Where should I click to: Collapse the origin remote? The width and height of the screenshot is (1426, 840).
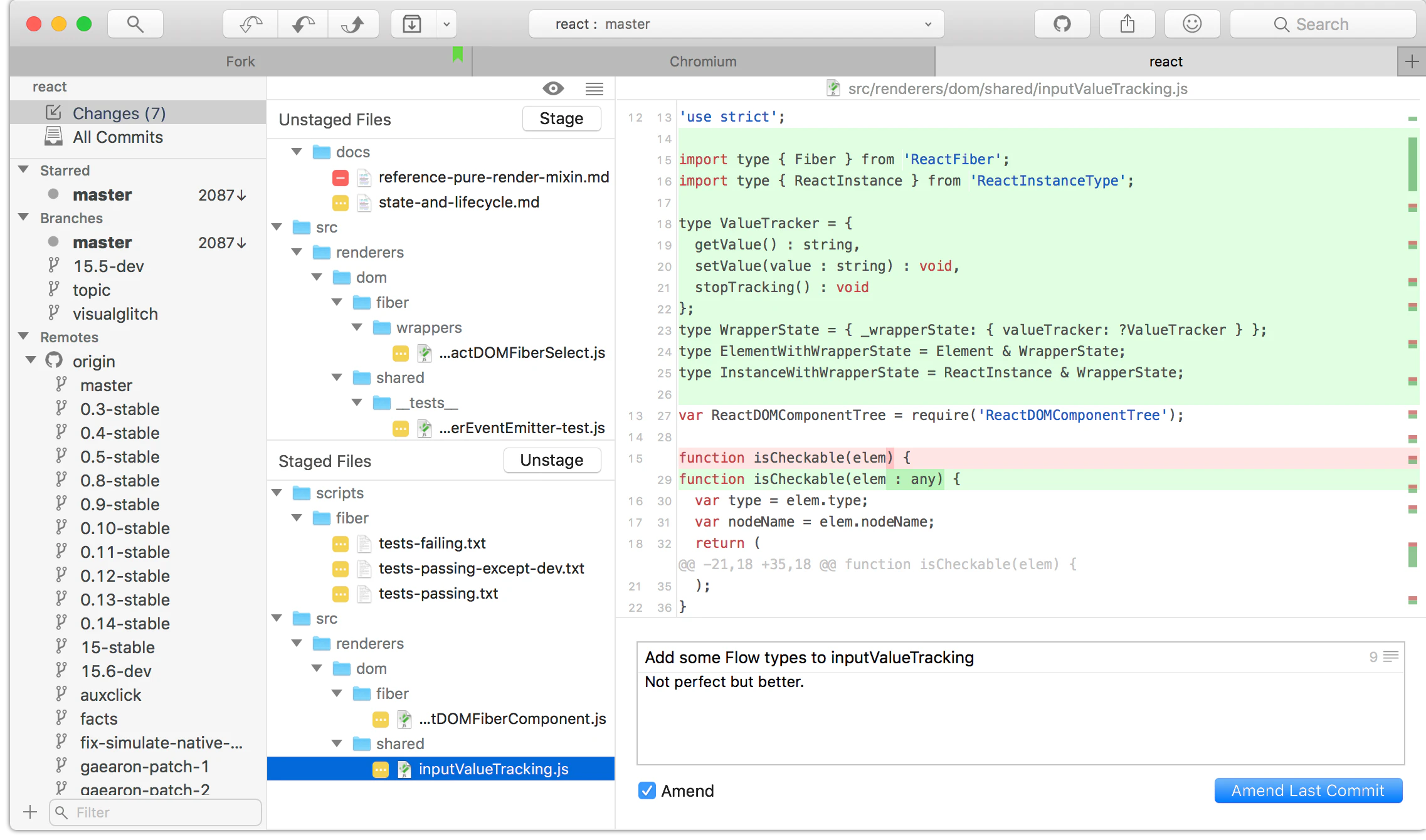[x=31, y=360]
